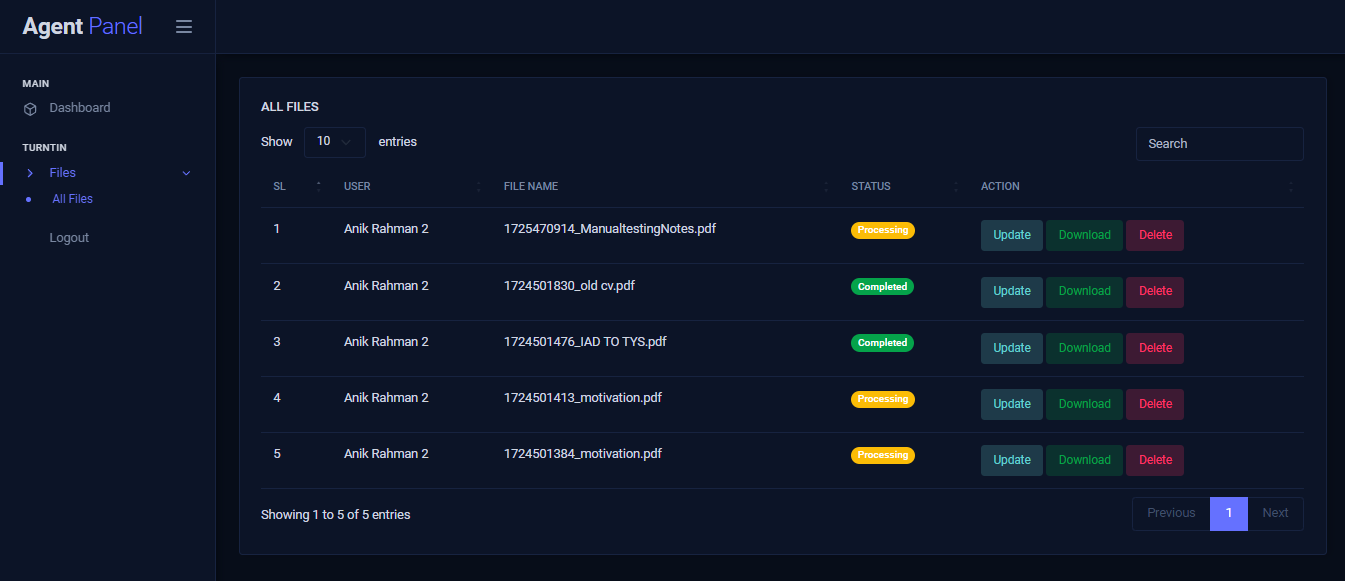1345x581 pixels.
Task: Click the Previous pagination button
Action: [1171, 513]
